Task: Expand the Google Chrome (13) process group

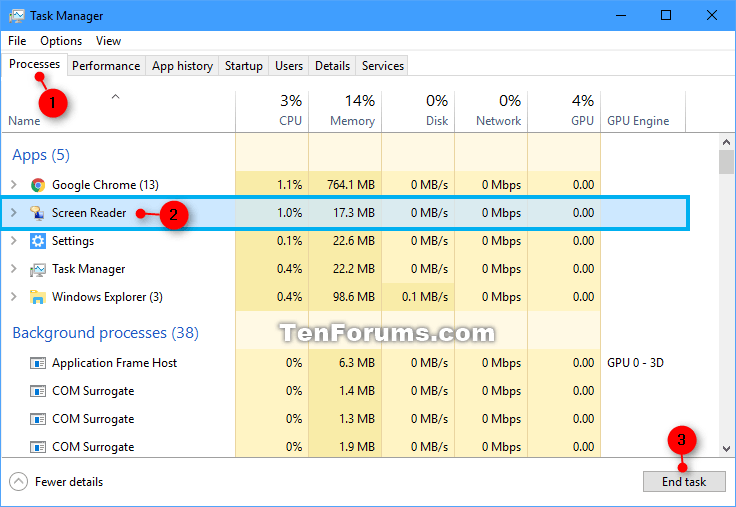Action: [x=14, y=185]
